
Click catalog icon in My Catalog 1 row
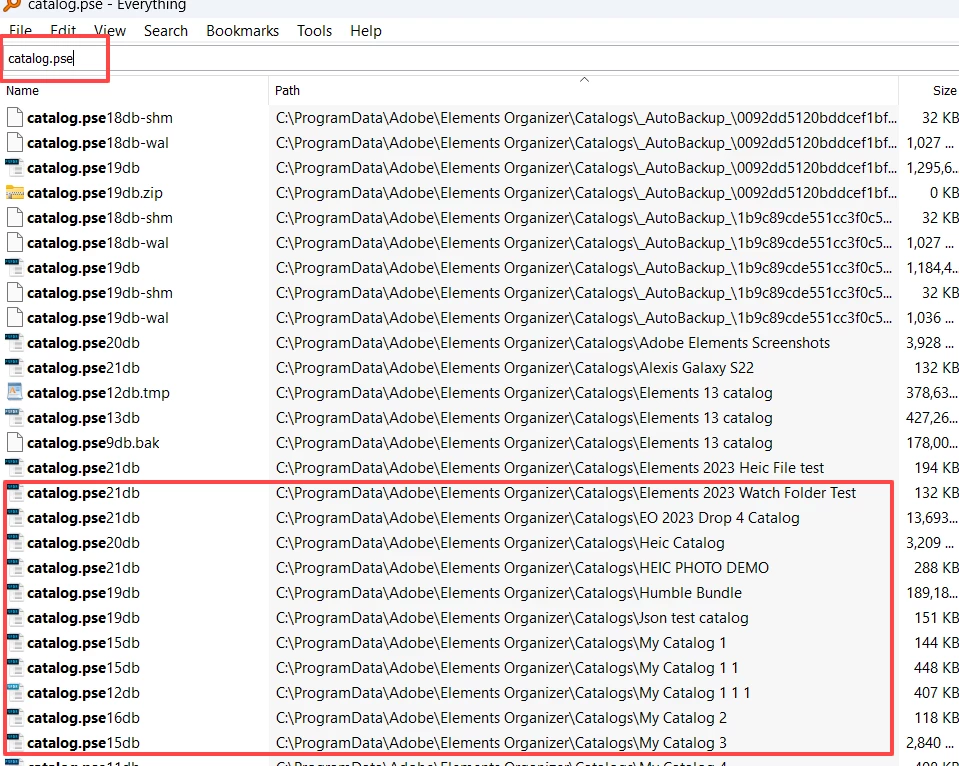pos(15,643)
